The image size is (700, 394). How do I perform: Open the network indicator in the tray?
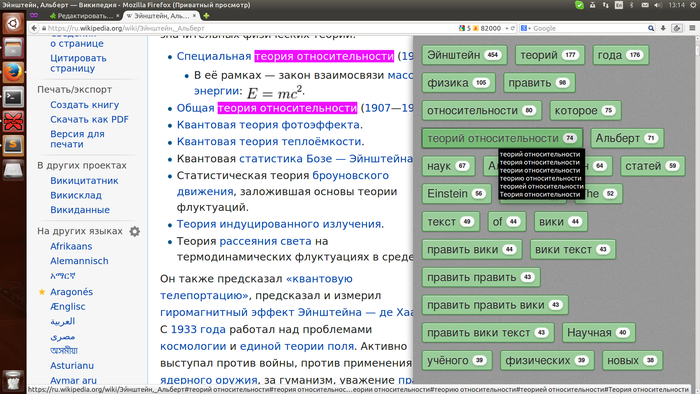605,5
